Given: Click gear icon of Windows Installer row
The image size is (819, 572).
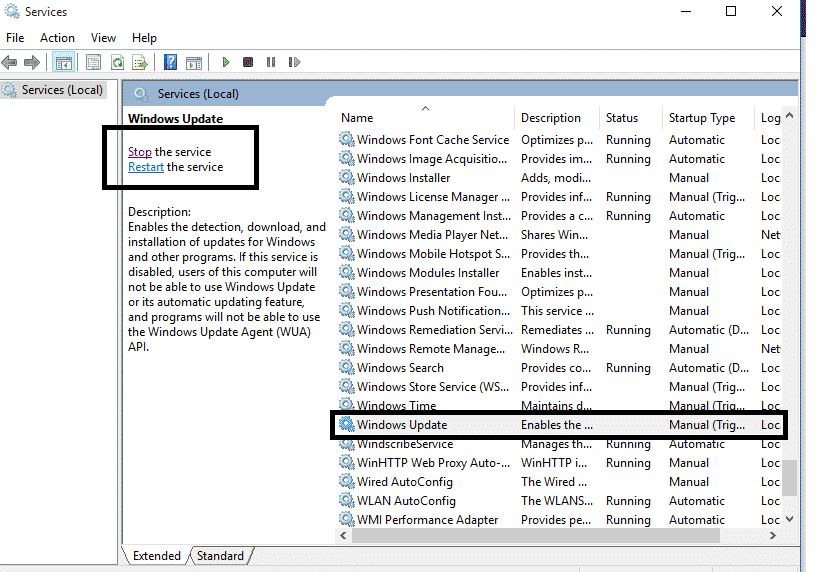Looking at the screenshot, I should [346, 178].
